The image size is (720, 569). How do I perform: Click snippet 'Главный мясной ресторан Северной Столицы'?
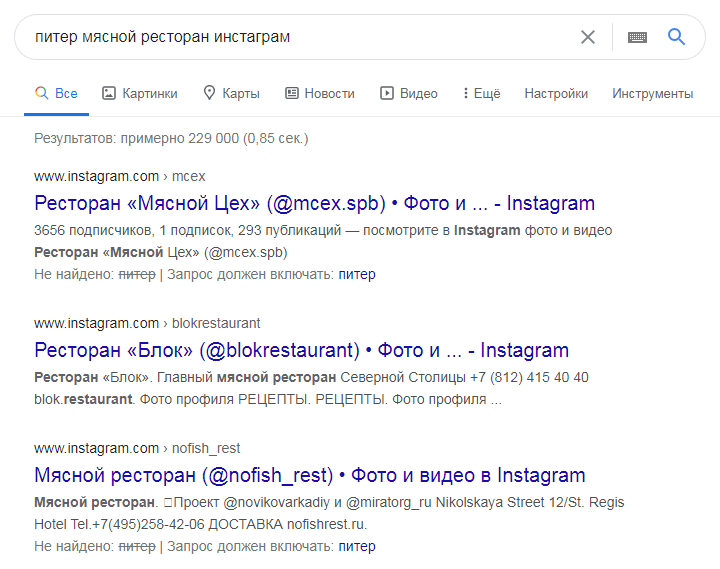point(312,377)
